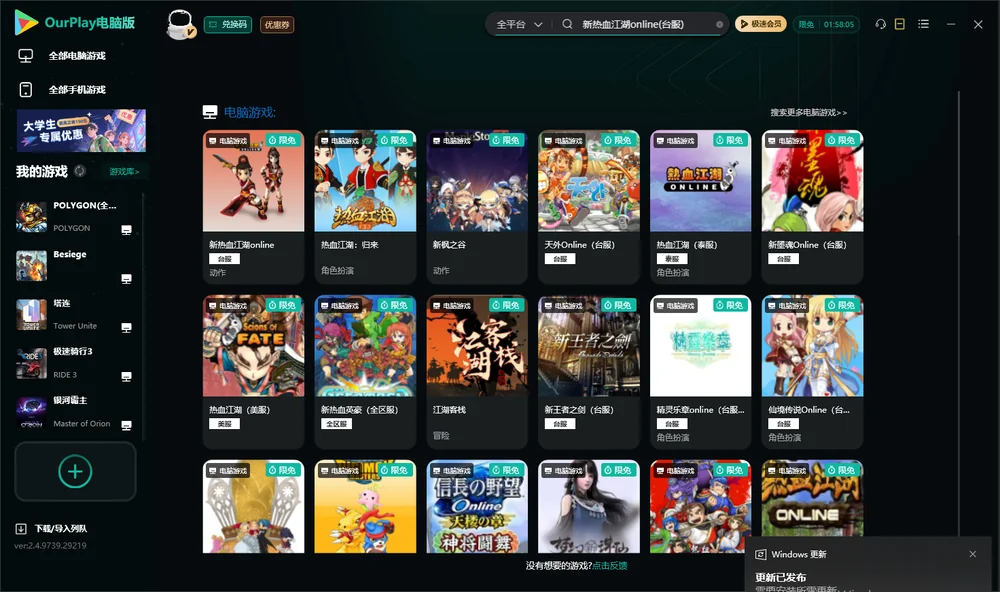Open the 热血江湖：归来 game card
1000x592 pixels.
click(365, 207)
